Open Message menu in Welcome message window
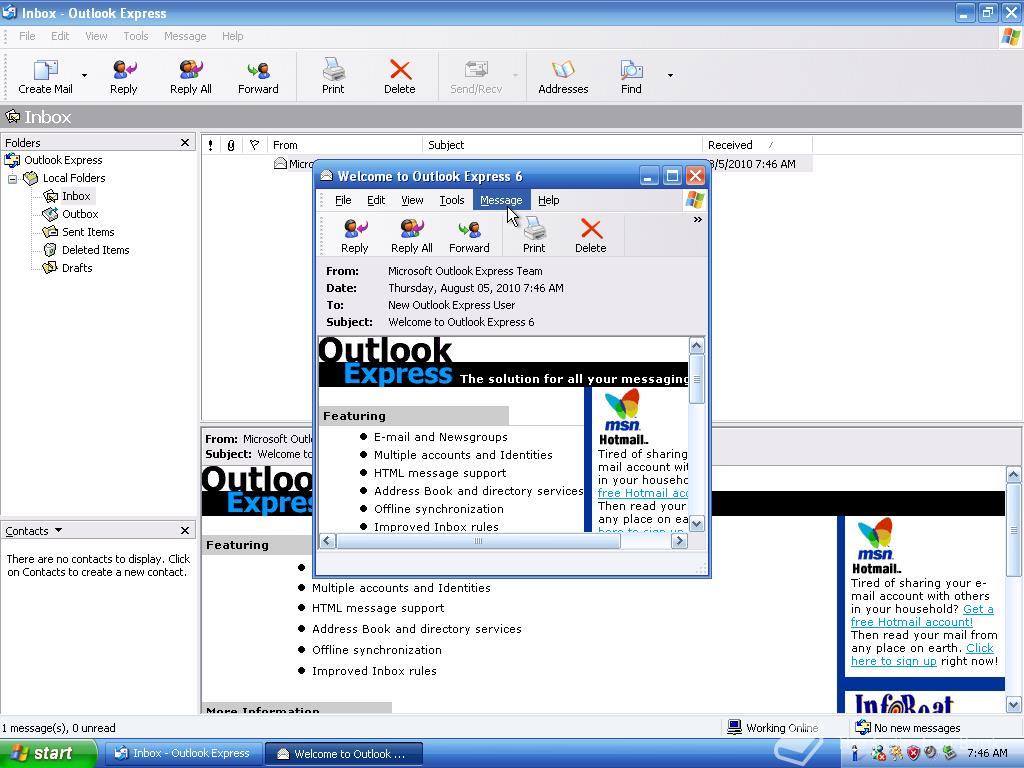 [501, 200]
